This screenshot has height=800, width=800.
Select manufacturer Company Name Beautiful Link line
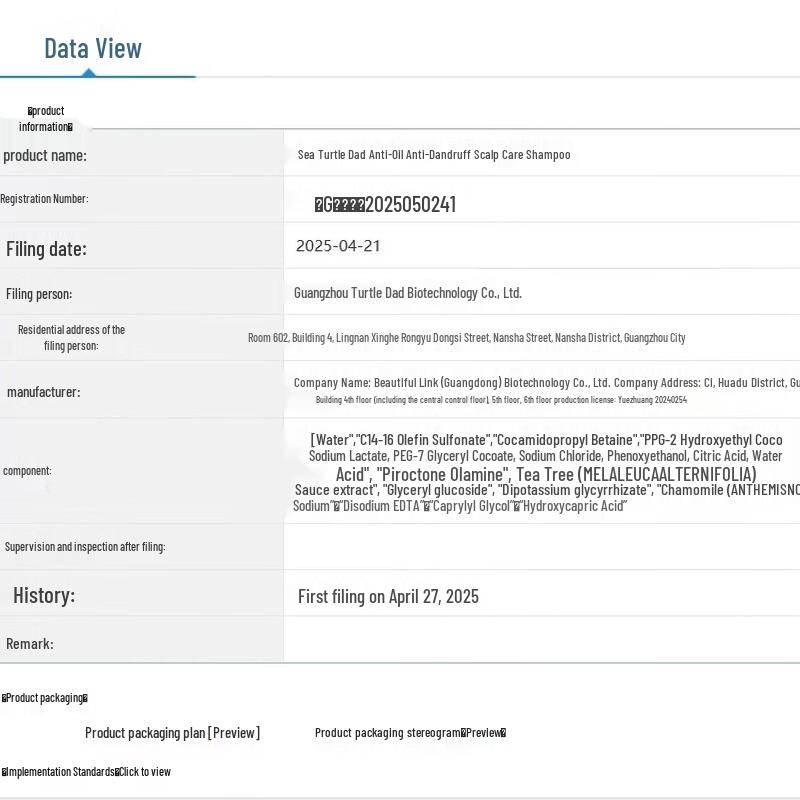tap(546, 383)
